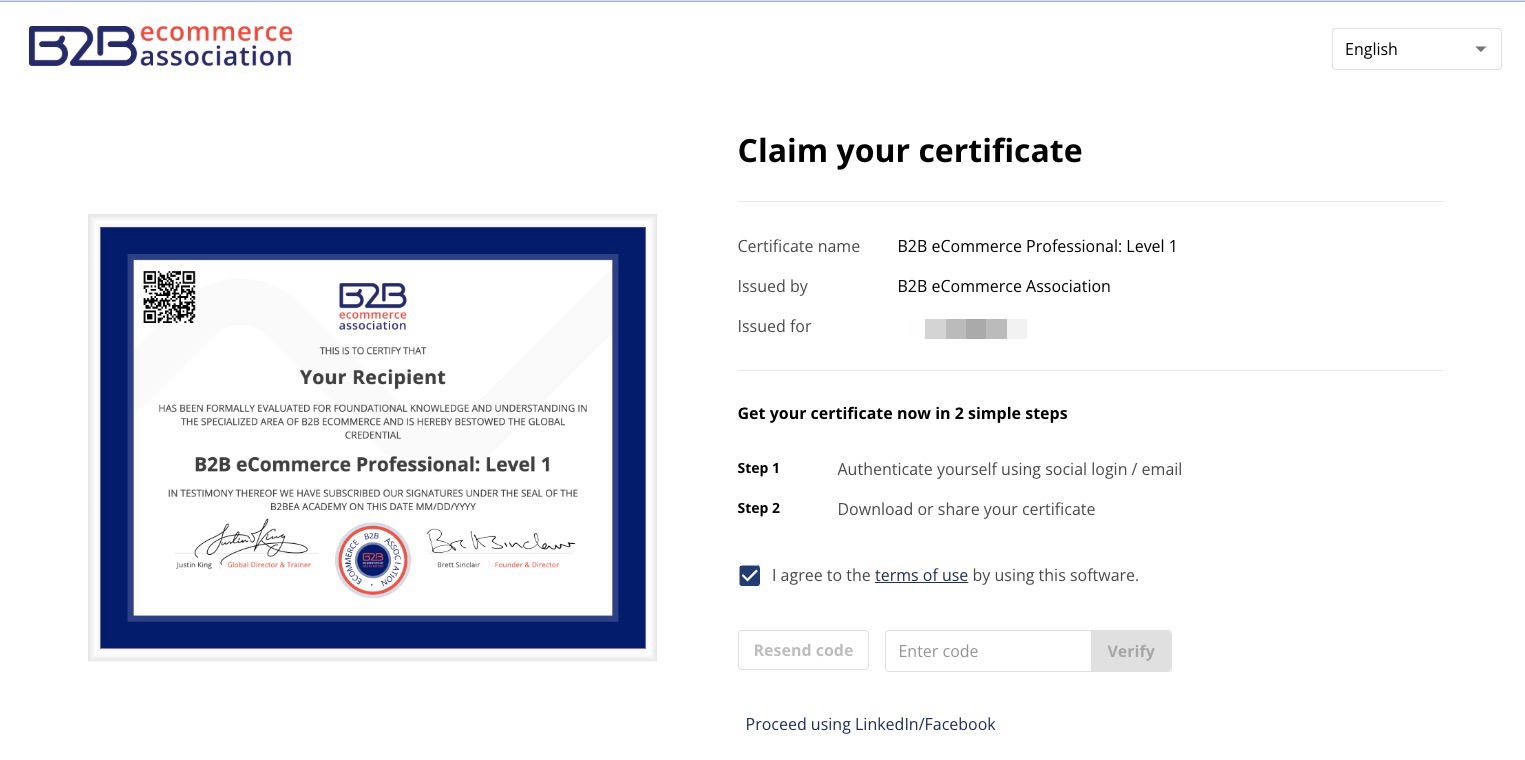The width and height of the screenshot is (1525, 760).
Task: Click the B2B ecommerce association logo
Action: pyautogui.click(x=160, y=46)
